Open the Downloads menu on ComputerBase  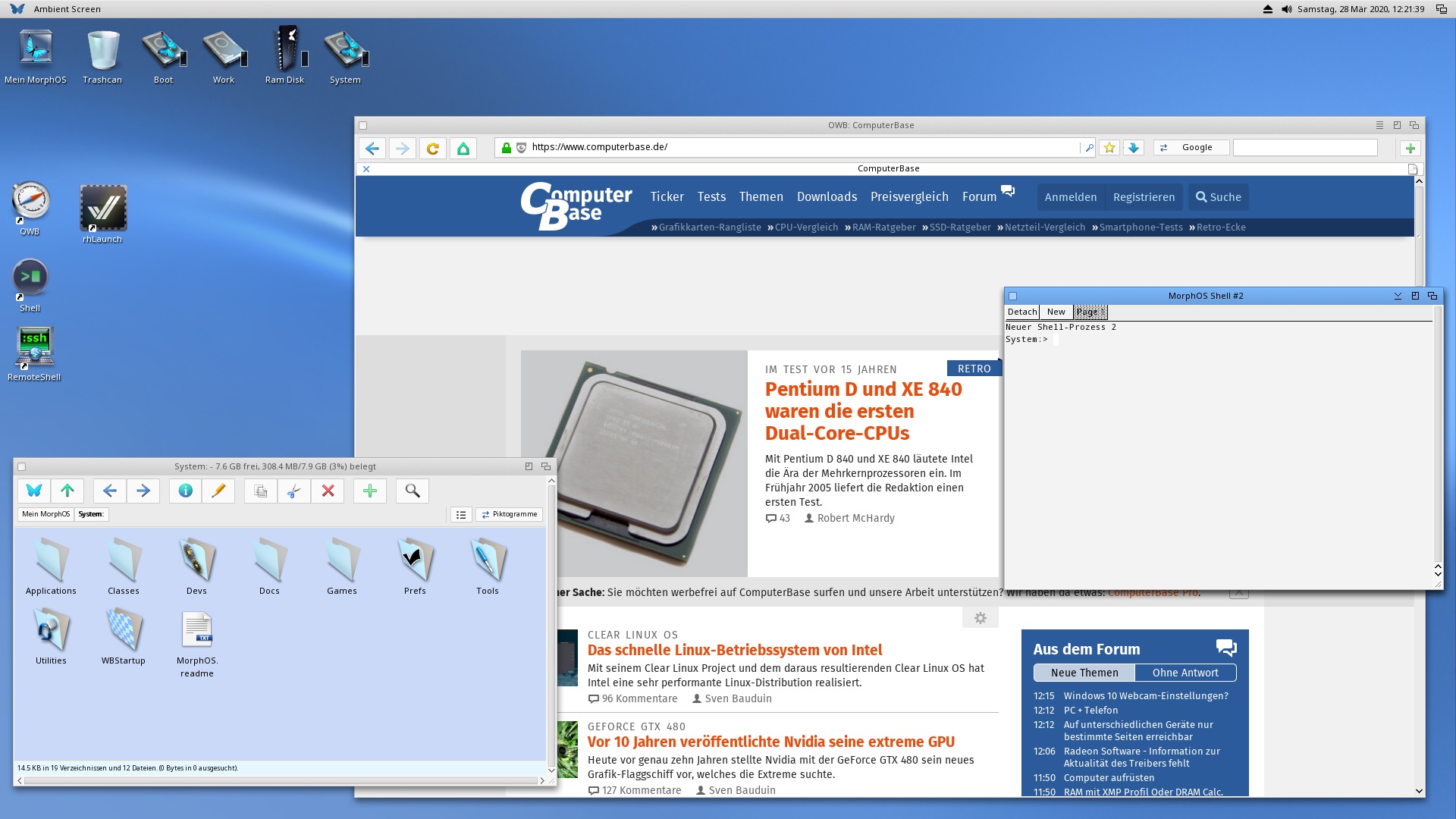(x=827, y=197)
